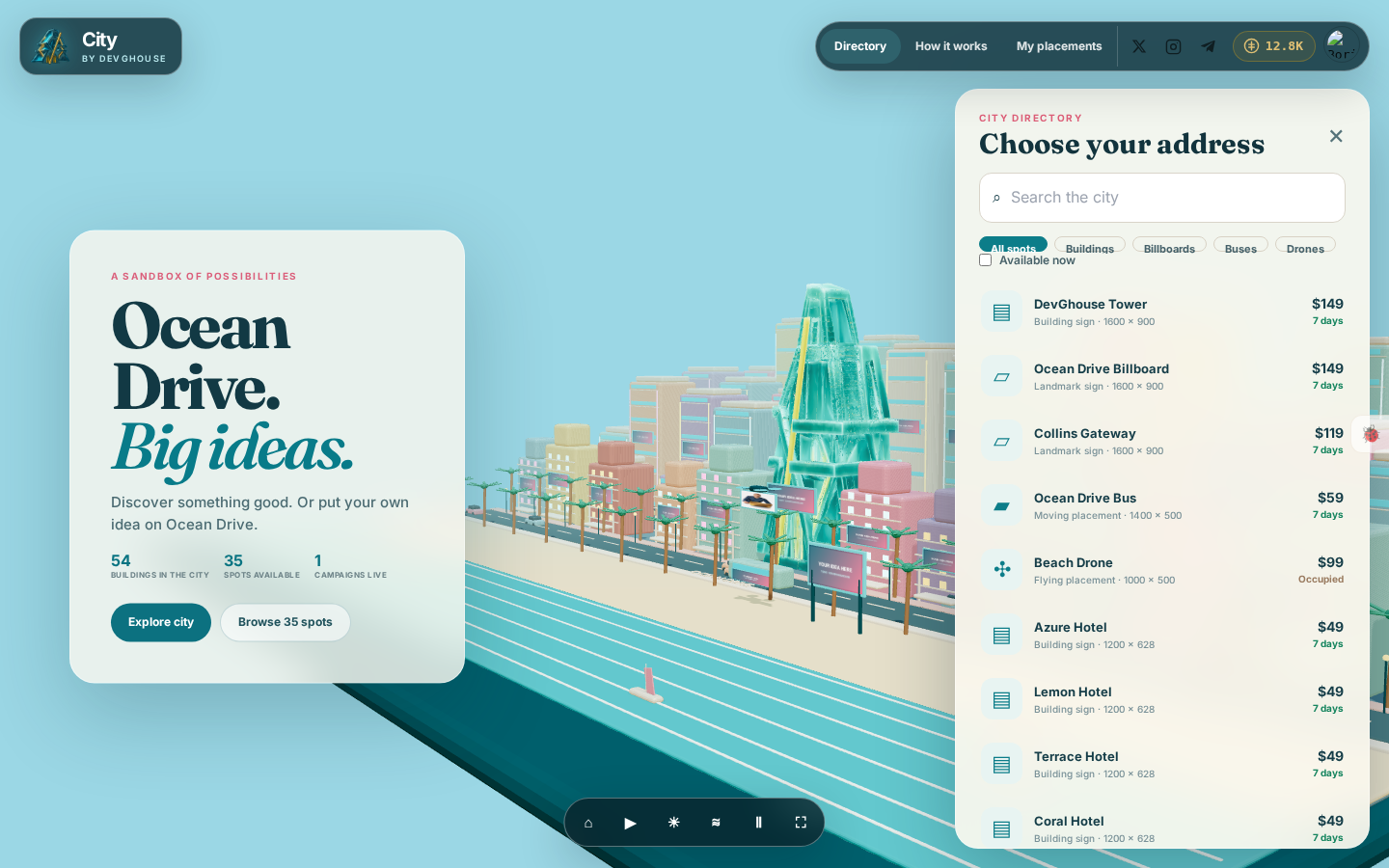The image size is (1389, 868).
Task: Filter the directory by Drones
Action: coord(1305,245)
